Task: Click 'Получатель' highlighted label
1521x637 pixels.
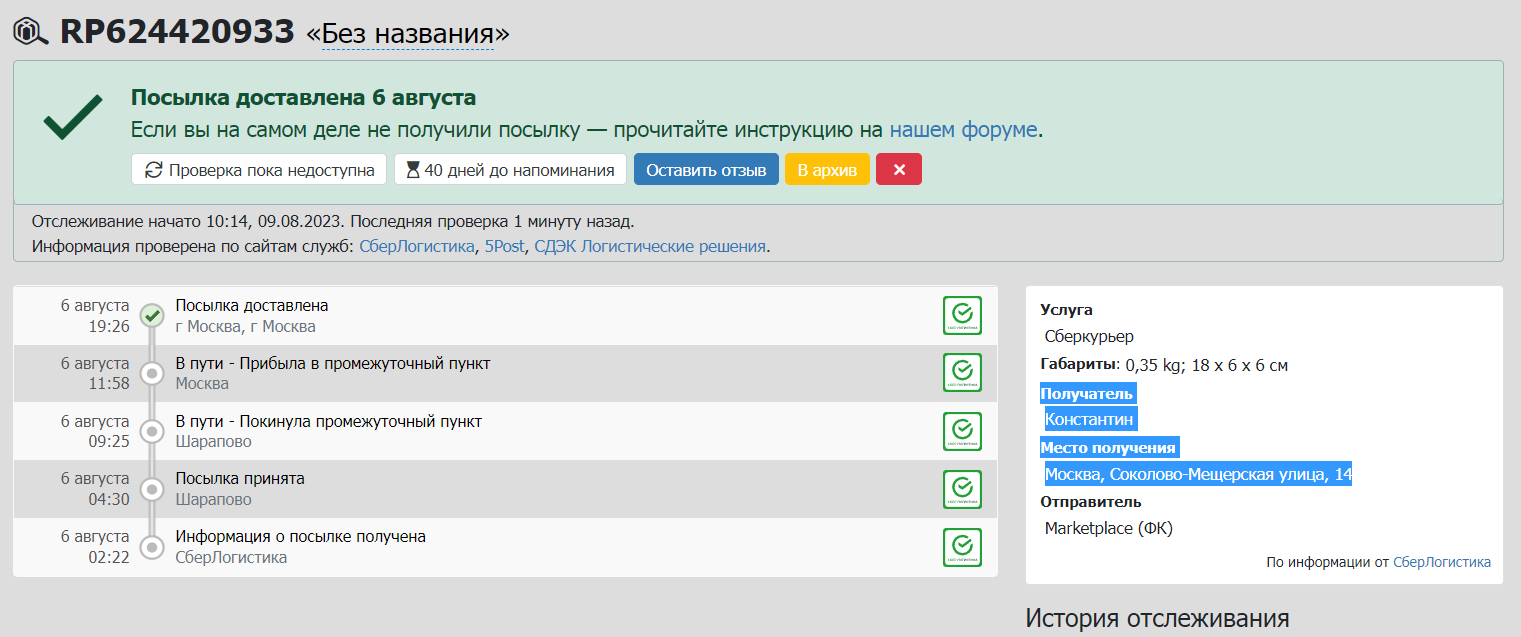Action: (1087, 393)
